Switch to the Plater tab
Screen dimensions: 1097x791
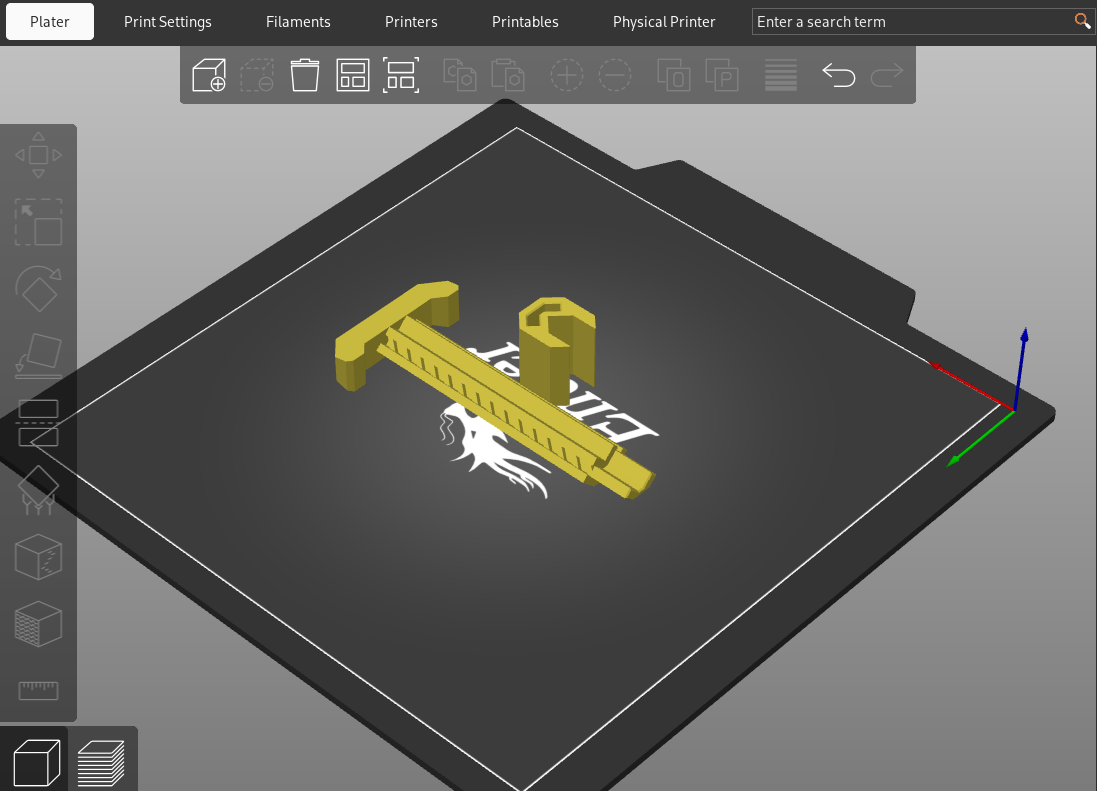(50, 22)
